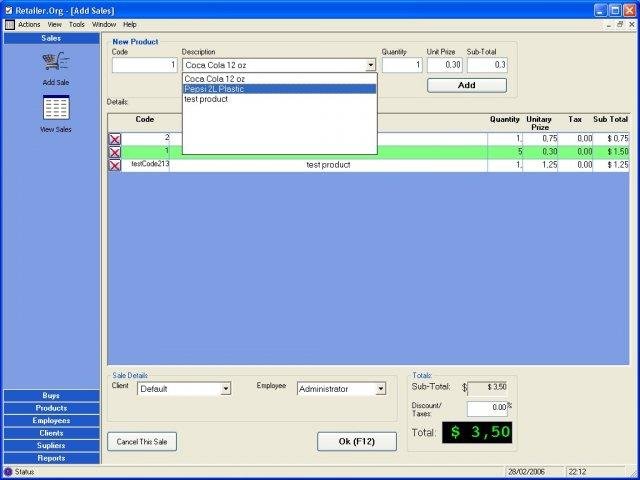
Task: Switch to the Buys section
Action: [51, 396]
